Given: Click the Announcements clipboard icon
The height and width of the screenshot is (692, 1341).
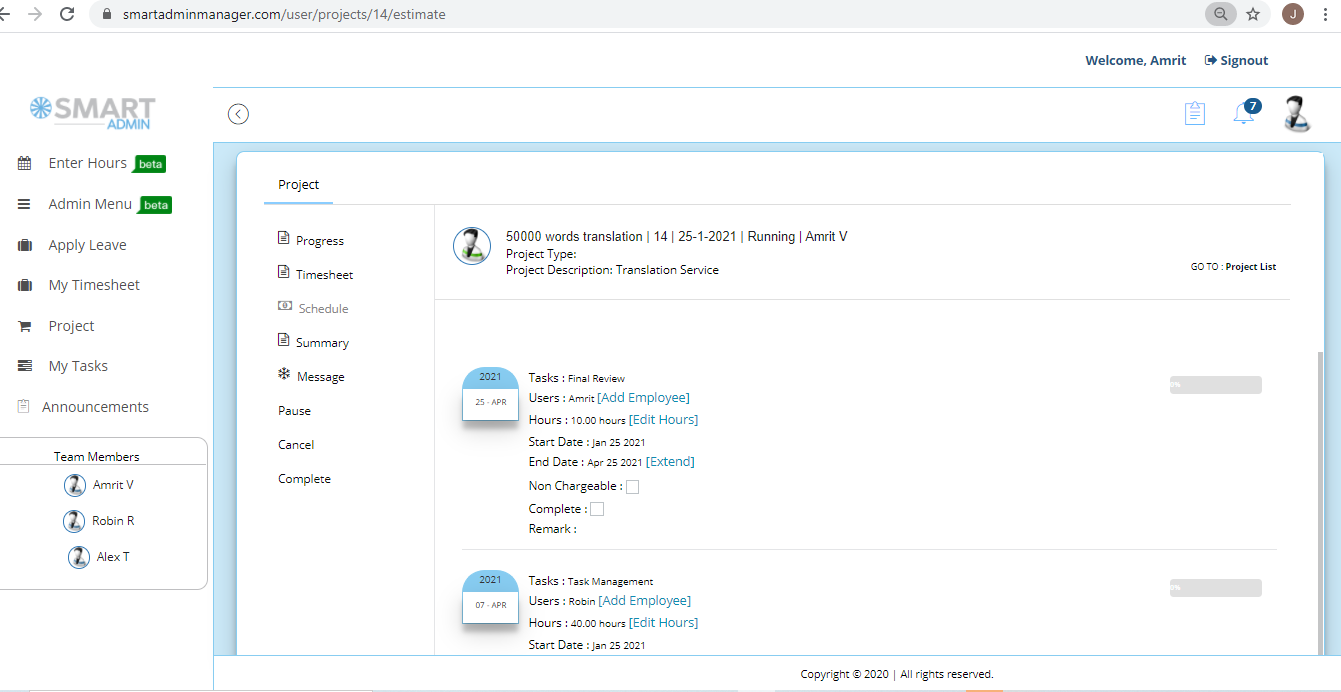Looking at the screenshot, I should (x=22, y=406).
